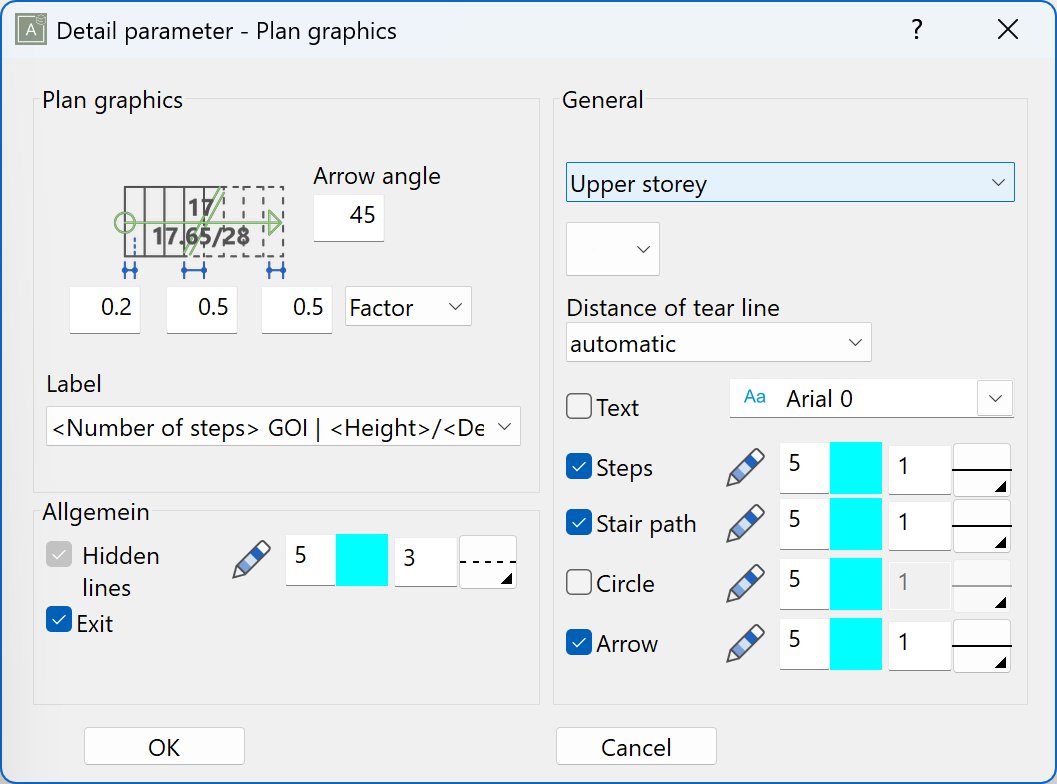1057x784 pixels.
Task: Open the pen editor for Steps
Action: tap(744, 466)
